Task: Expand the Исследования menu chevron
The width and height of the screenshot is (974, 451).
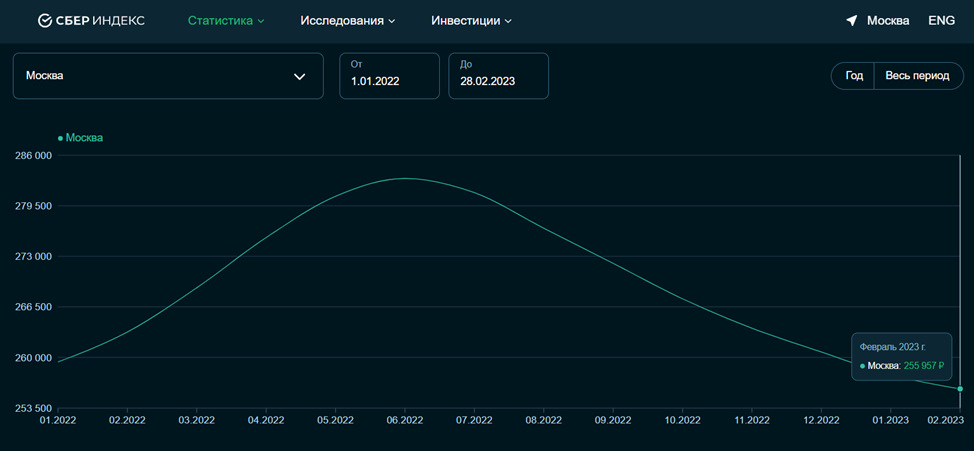Action: point(392,21)
